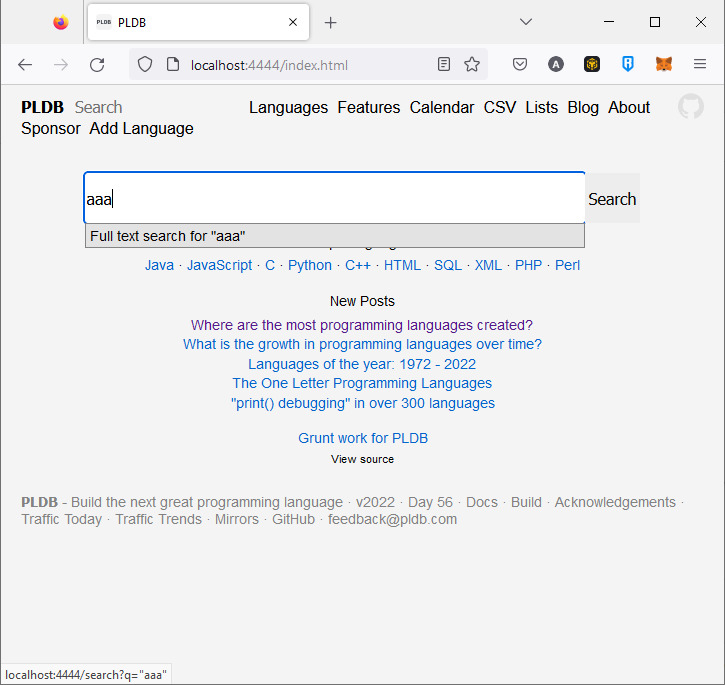The image size is (725, 685).
Task: Click the search input containing aaa
Action: coord(334,198)
